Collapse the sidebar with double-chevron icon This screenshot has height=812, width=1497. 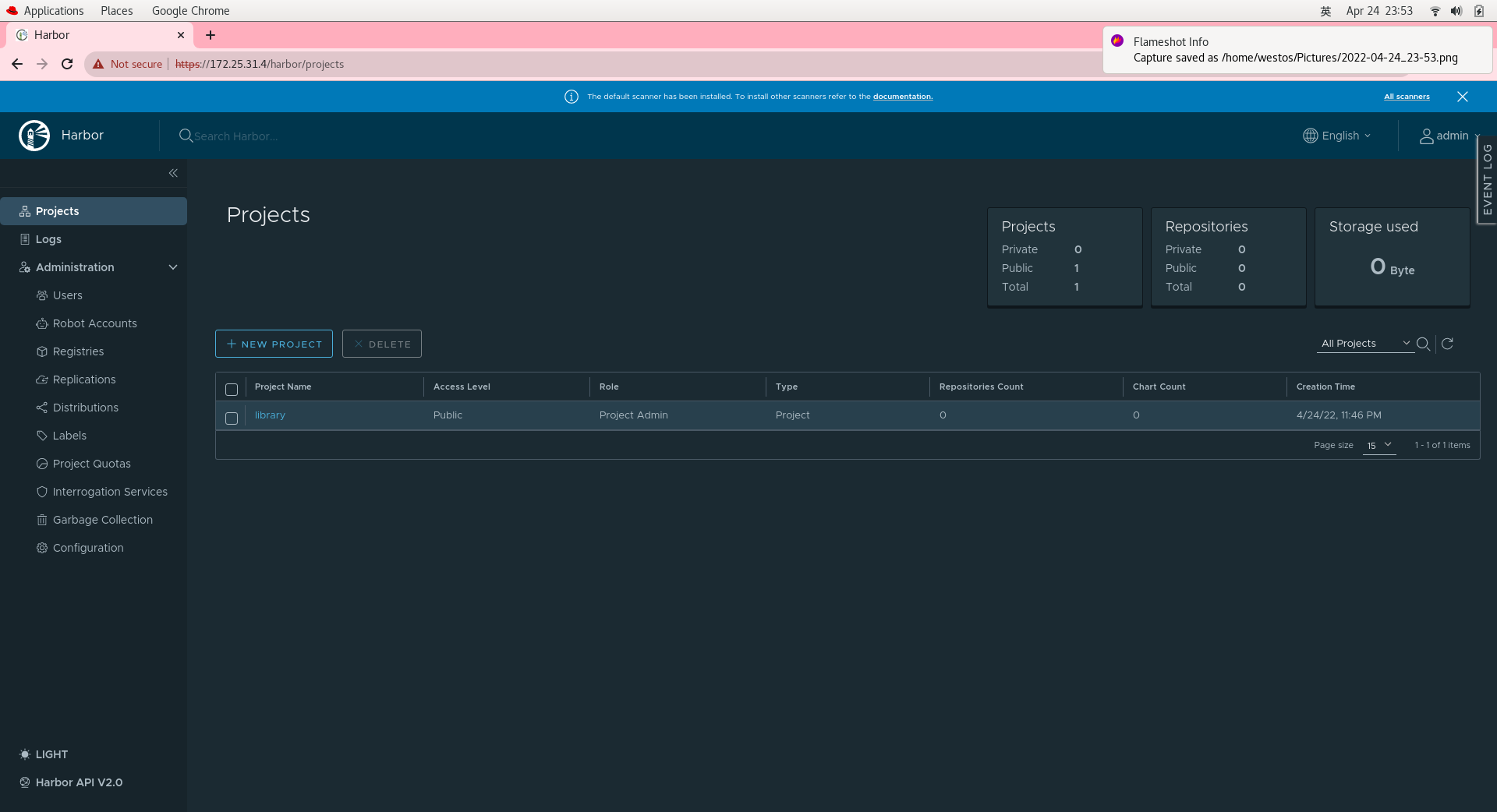pos(173,173)
